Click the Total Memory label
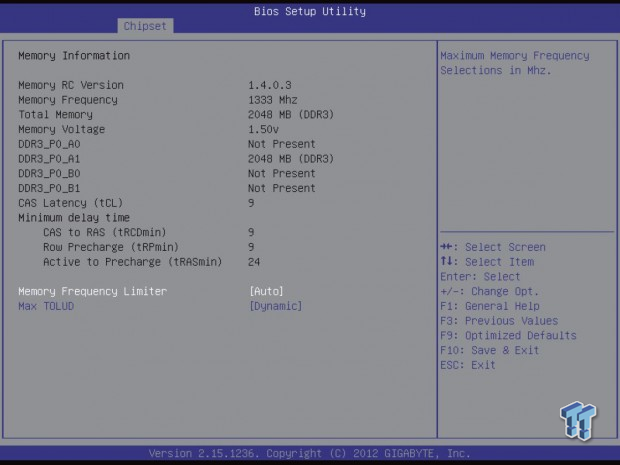The height and width of the screenshot is (465, 620). tap(55, 115)
